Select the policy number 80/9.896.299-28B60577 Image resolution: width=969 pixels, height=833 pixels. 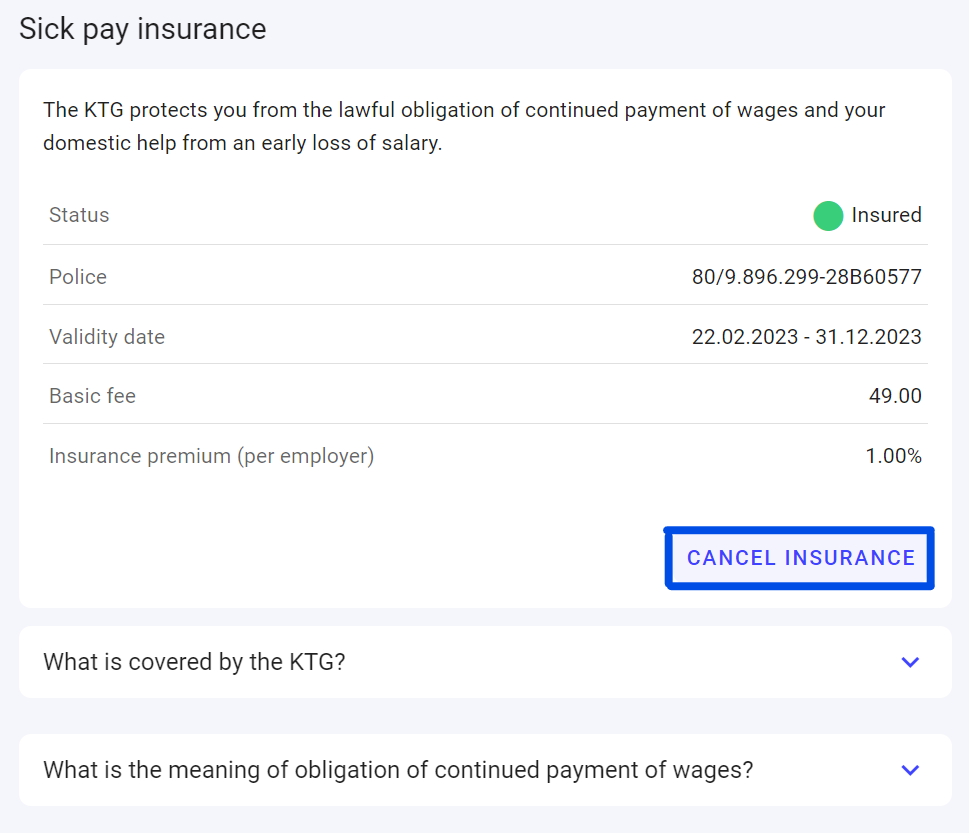pyautogui.click(x=806, y=277)
